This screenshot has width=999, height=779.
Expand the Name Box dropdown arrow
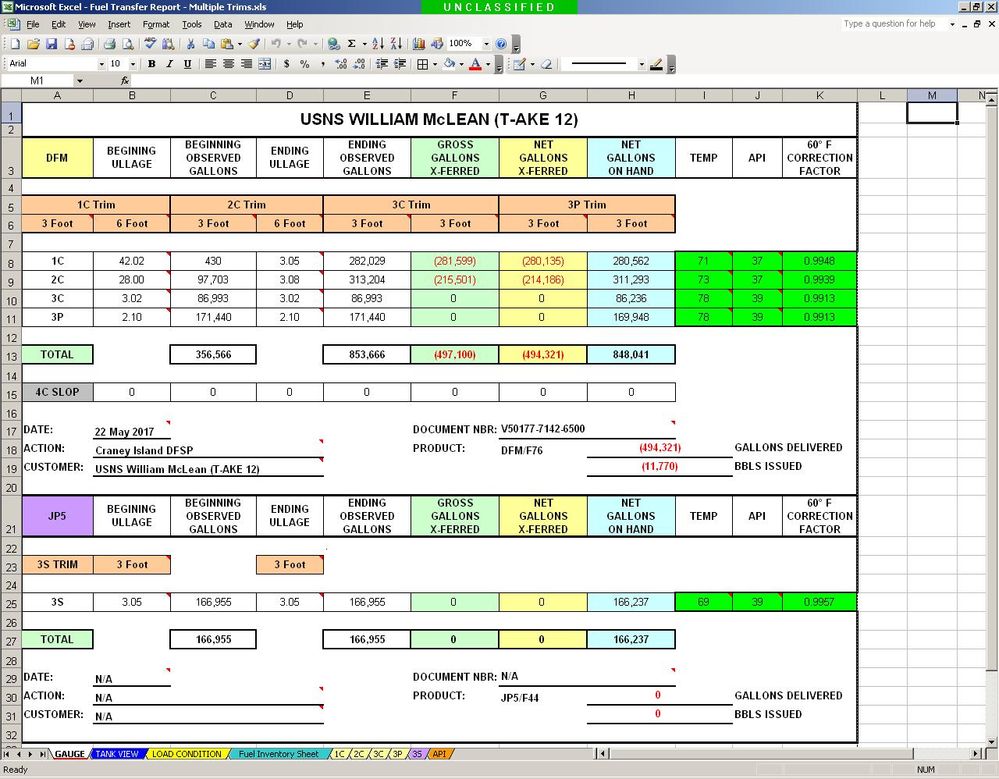(80, 81)
